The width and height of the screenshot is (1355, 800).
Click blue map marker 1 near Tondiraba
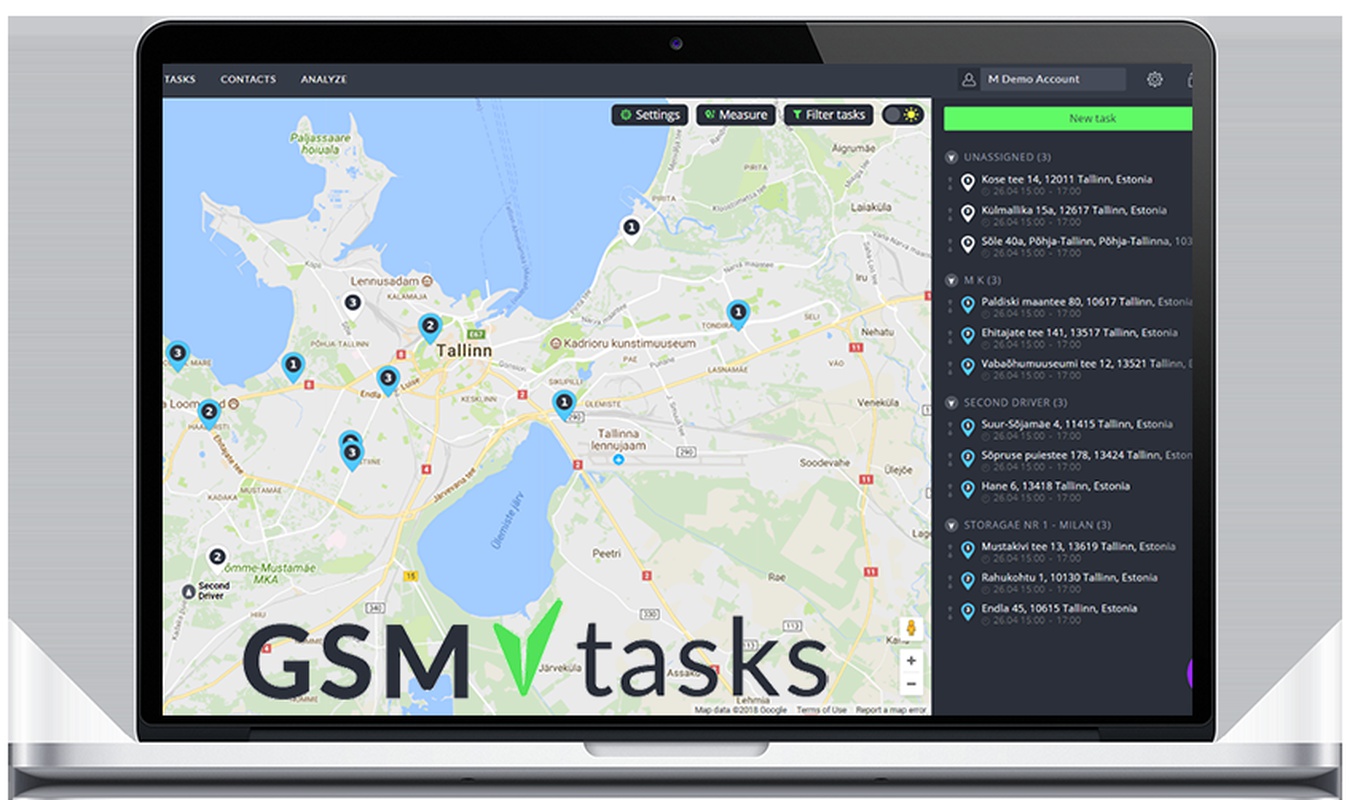point(738,315)
